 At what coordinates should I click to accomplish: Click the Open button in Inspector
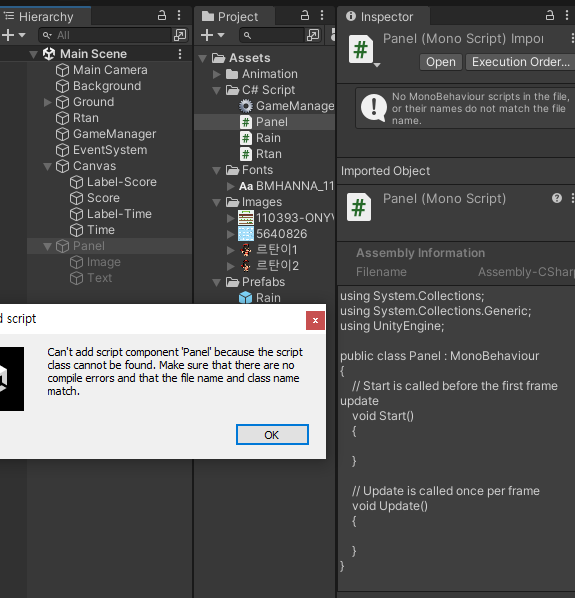point(441,62)
